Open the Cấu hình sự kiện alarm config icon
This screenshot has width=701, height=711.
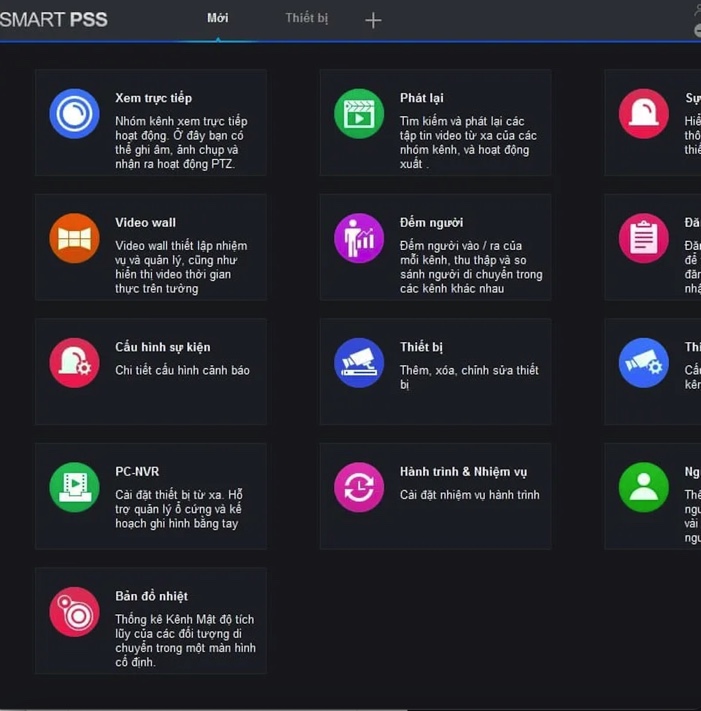point(74,363)
